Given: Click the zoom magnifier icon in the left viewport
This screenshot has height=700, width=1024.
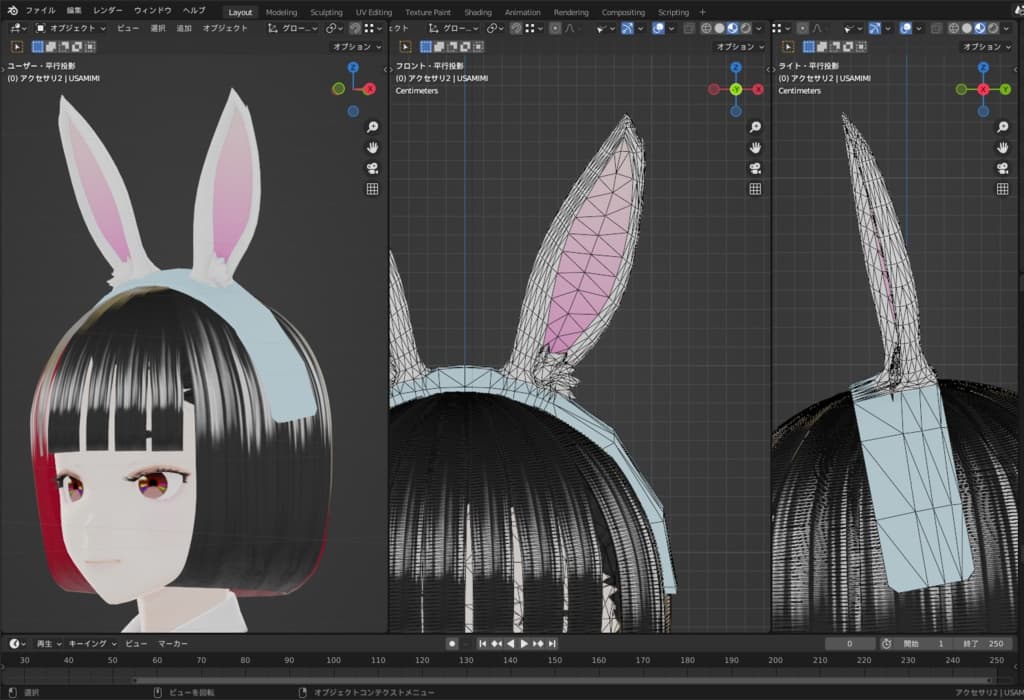Looking at the screenshot, I should click(372, 127).
